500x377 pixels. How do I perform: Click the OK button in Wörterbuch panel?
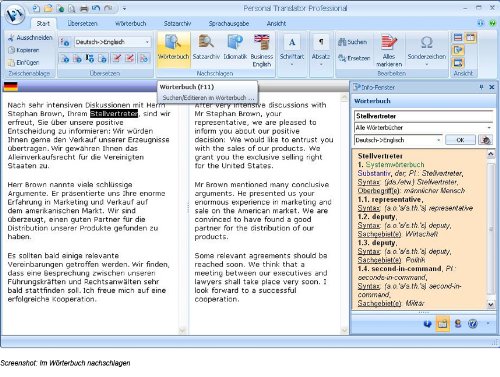point(460,140)
